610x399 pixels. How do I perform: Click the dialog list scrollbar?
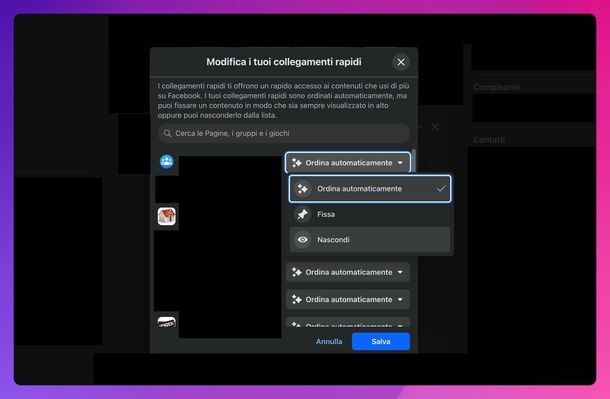414,160
